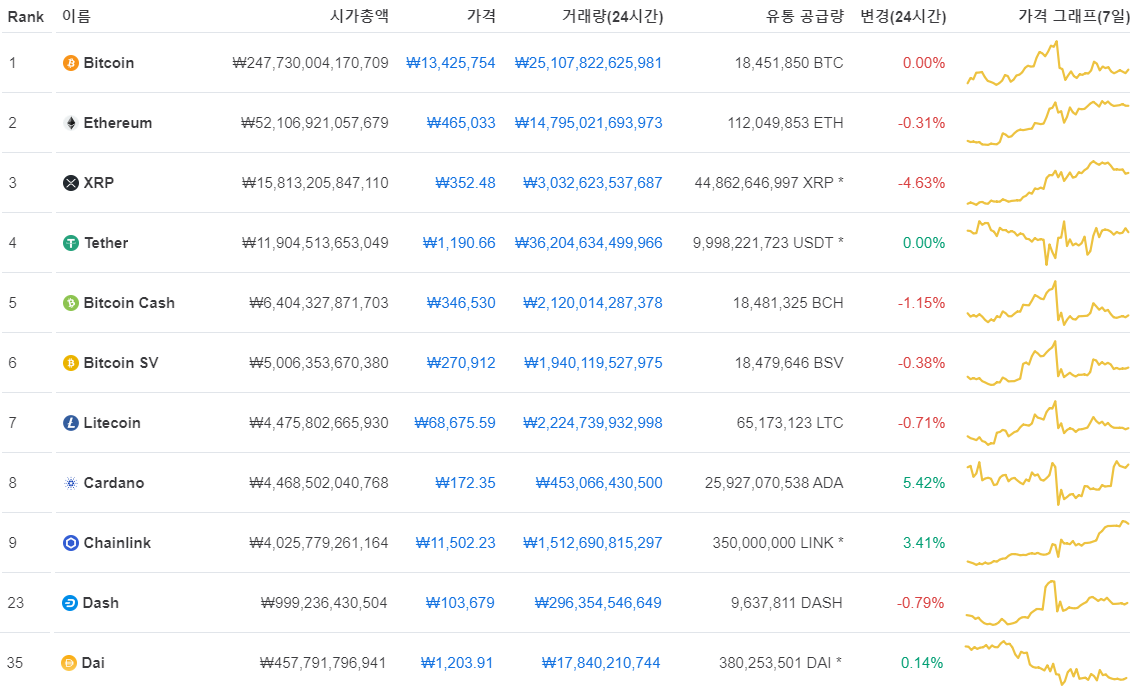Click the Cardano logo icon
This screenshot has height=693, width=1132.
71,483
